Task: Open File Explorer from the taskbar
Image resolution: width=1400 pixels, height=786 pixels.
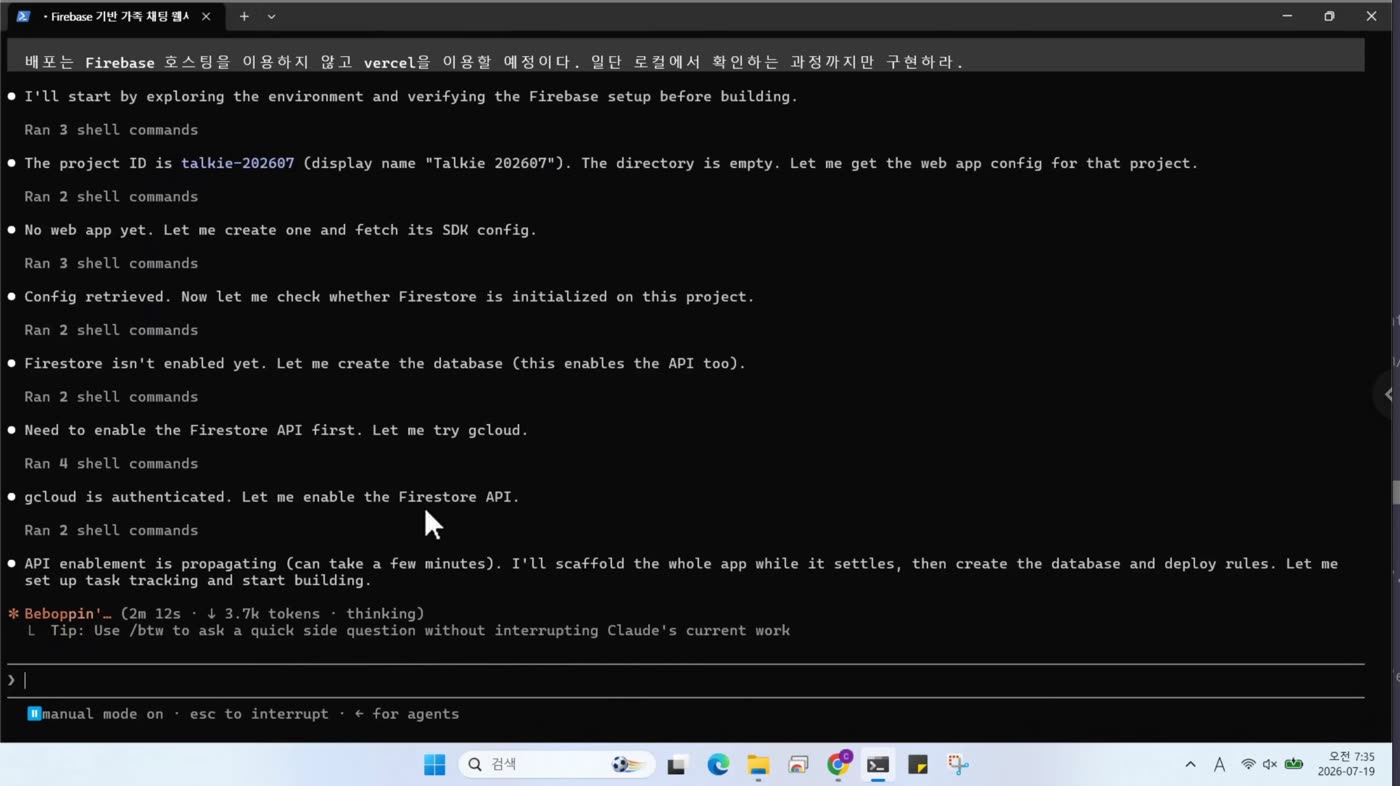Action: click(758, 765)
